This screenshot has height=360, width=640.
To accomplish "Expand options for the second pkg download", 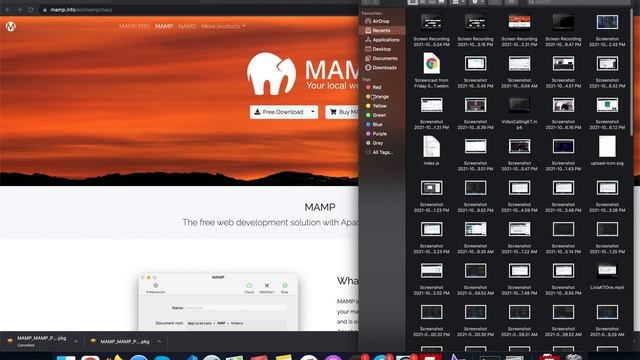I will click(159, 341).
